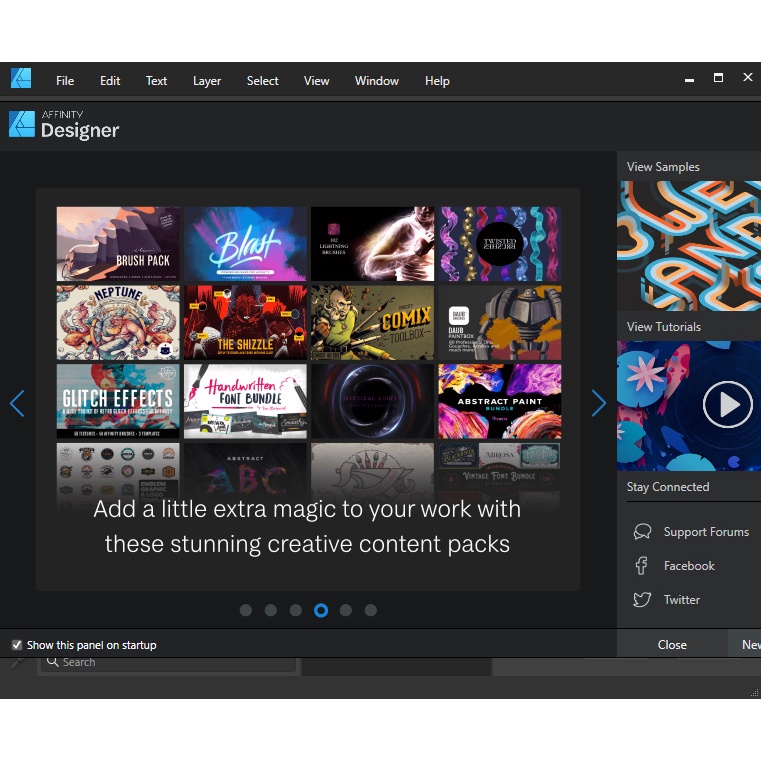Screen dimensions: 761x761
Task: Click the Blast brush pack thumbnail
Action: coord(245,244)
